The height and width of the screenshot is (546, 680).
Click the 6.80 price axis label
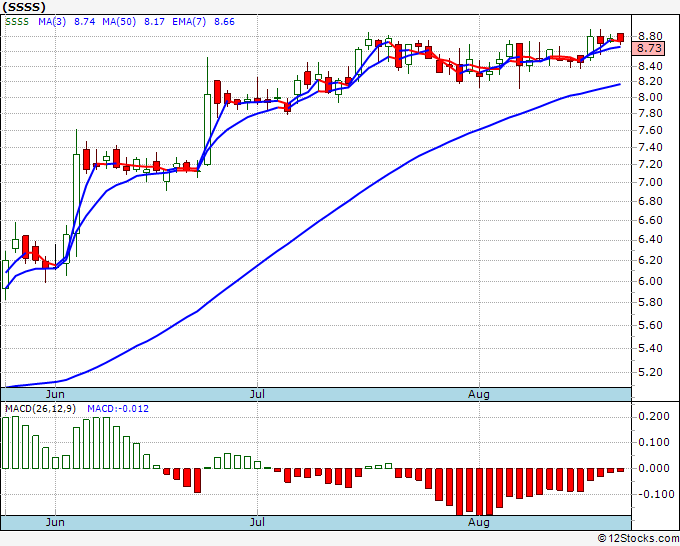tap(650, 201)
